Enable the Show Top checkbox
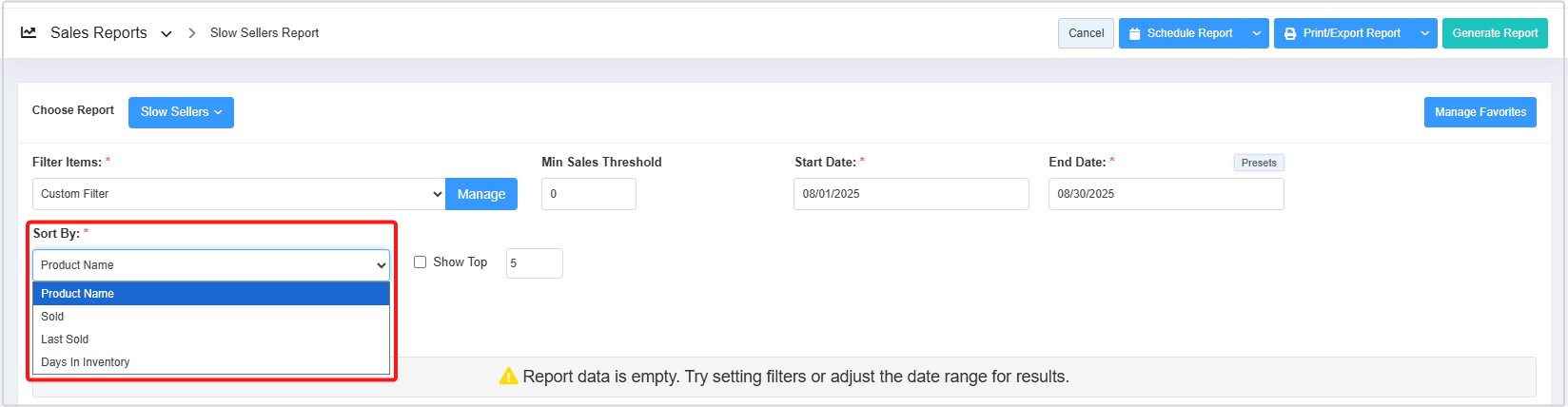Image resolution: width=1568 pixels, height=407 pixels. tap(420, 262)
